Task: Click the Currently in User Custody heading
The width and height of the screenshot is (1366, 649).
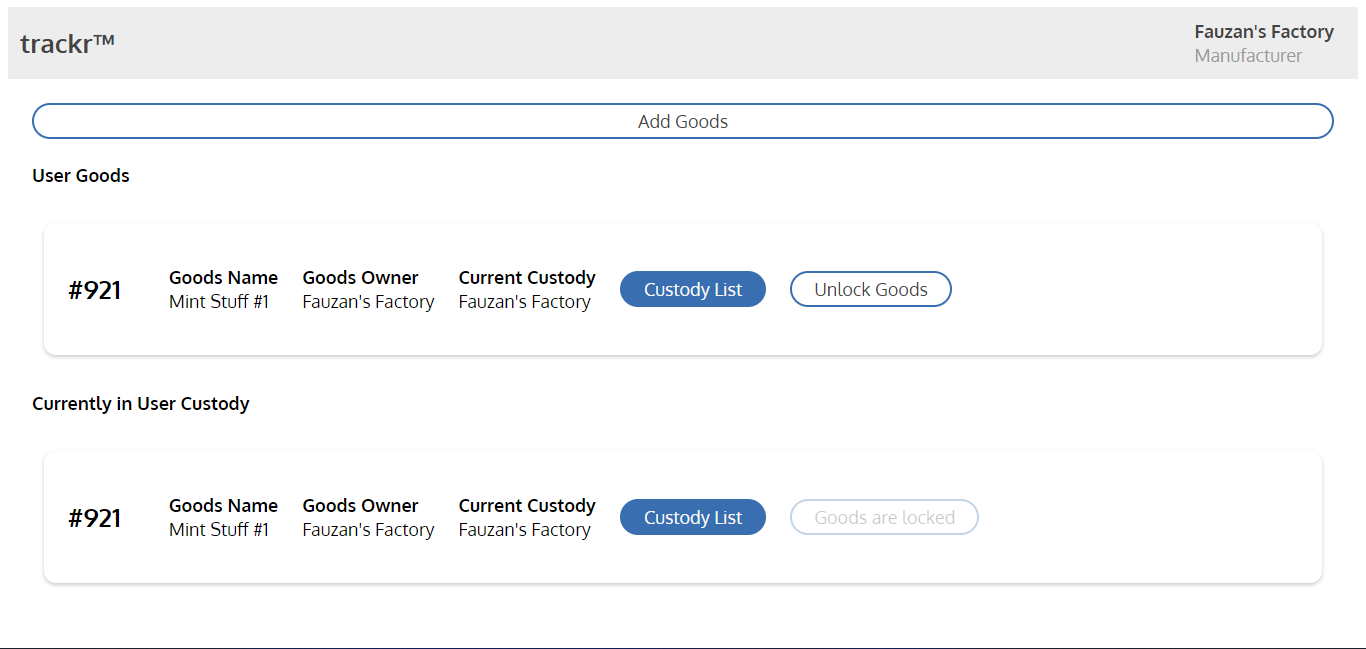Action: click(141, 404)
